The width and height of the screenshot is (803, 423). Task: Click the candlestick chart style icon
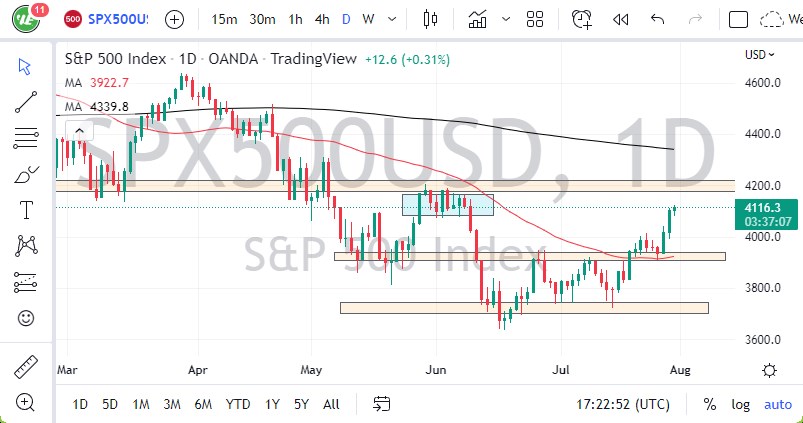click(431, 19)
